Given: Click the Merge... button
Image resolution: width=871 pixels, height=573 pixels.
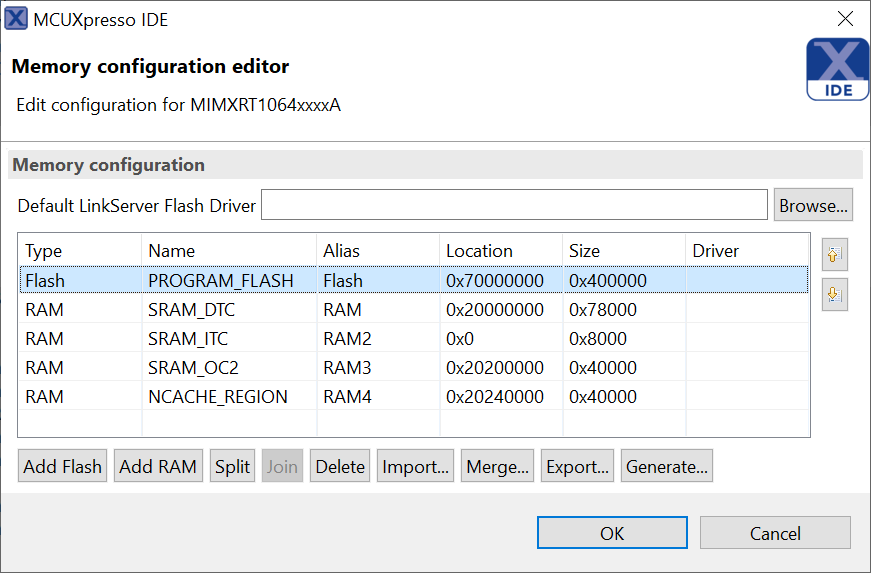Looking at the screenshot, I should [498, 466].
